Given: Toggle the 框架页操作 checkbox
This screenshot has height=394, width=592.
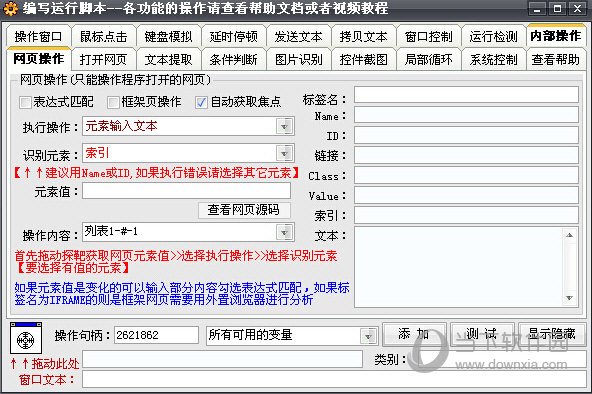Looking at the screenshot, I should click(x=113, y=102).
